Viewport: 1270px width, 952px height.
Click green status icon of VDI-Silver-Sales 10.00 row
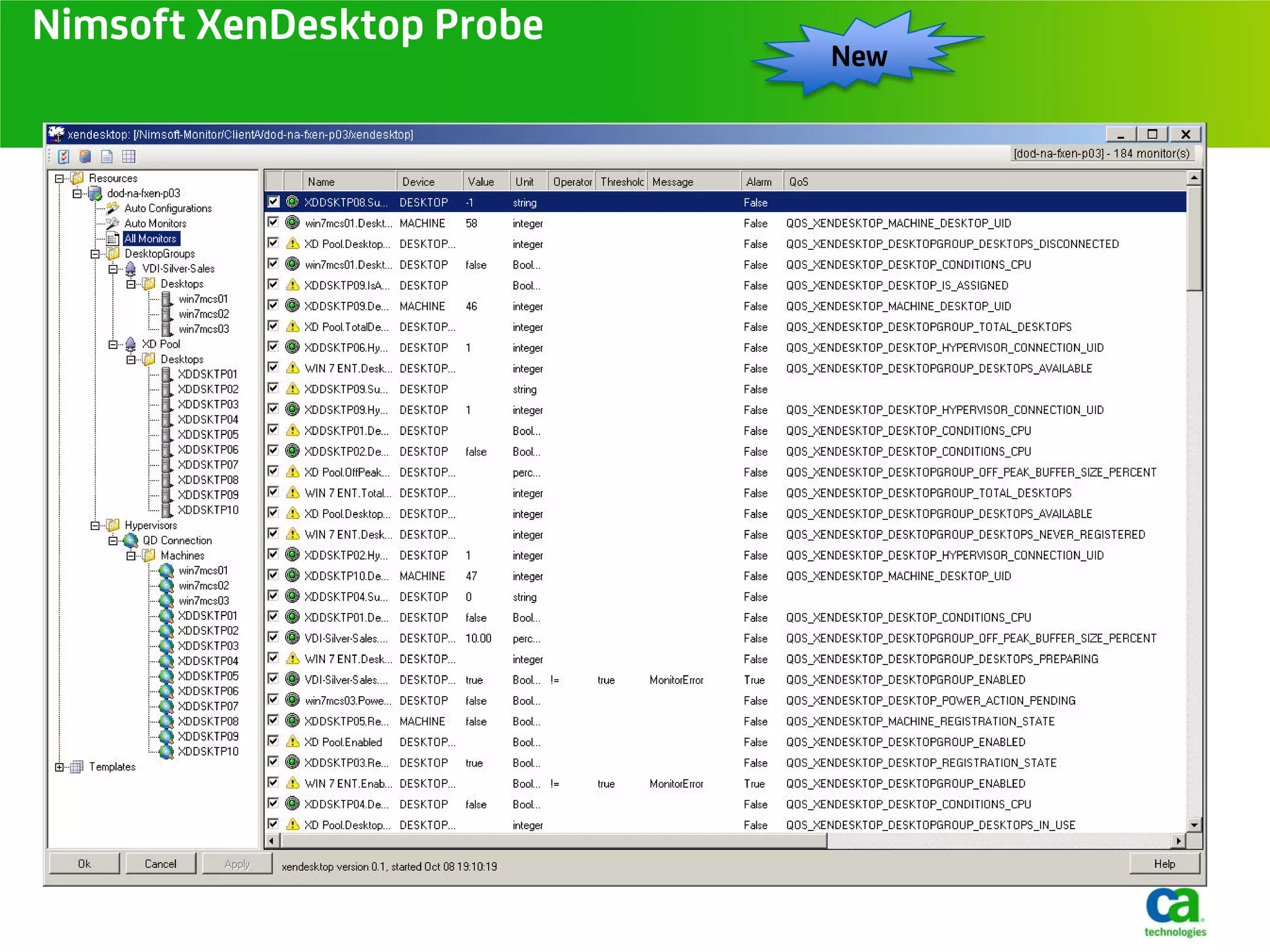click(x=292, y=638)
